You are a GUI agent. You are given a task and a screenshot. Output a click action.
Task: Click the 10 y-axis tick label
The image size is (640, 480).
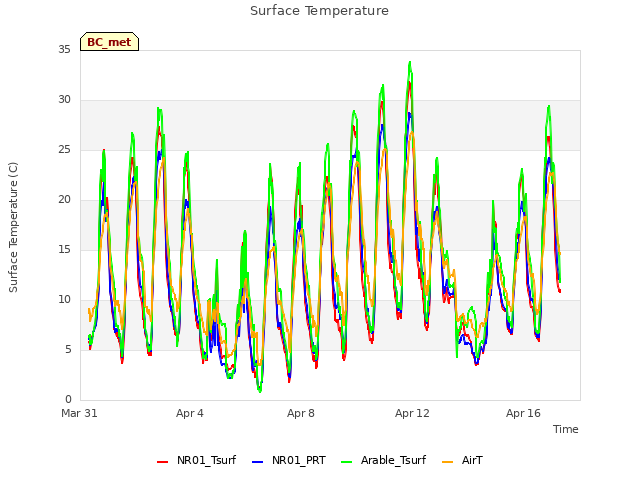click(x=64, y=300)
